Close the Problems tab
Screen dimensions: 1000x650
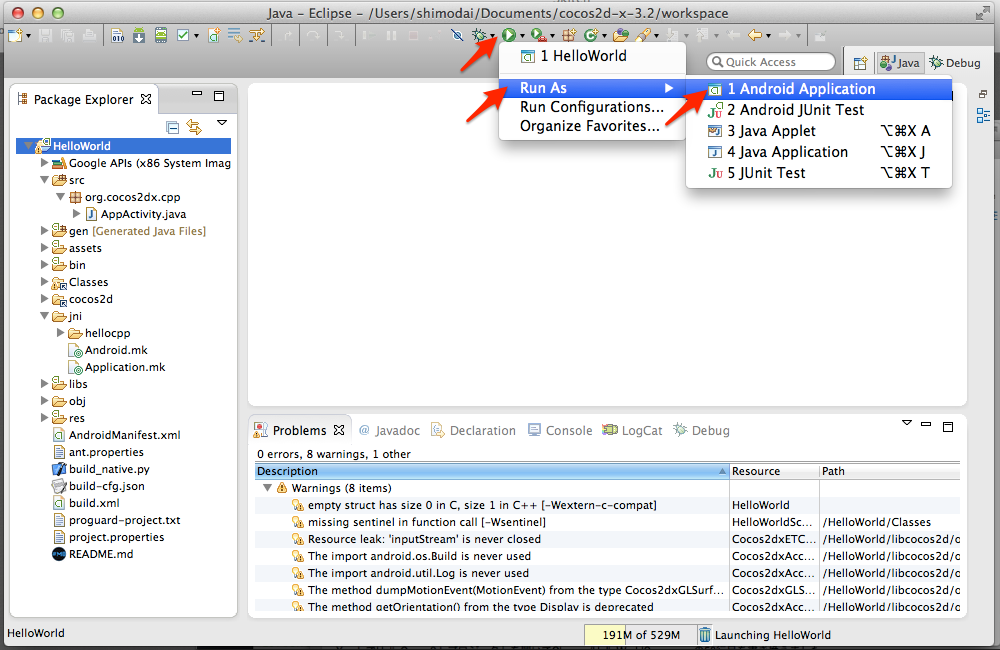(x=339, y=430)
